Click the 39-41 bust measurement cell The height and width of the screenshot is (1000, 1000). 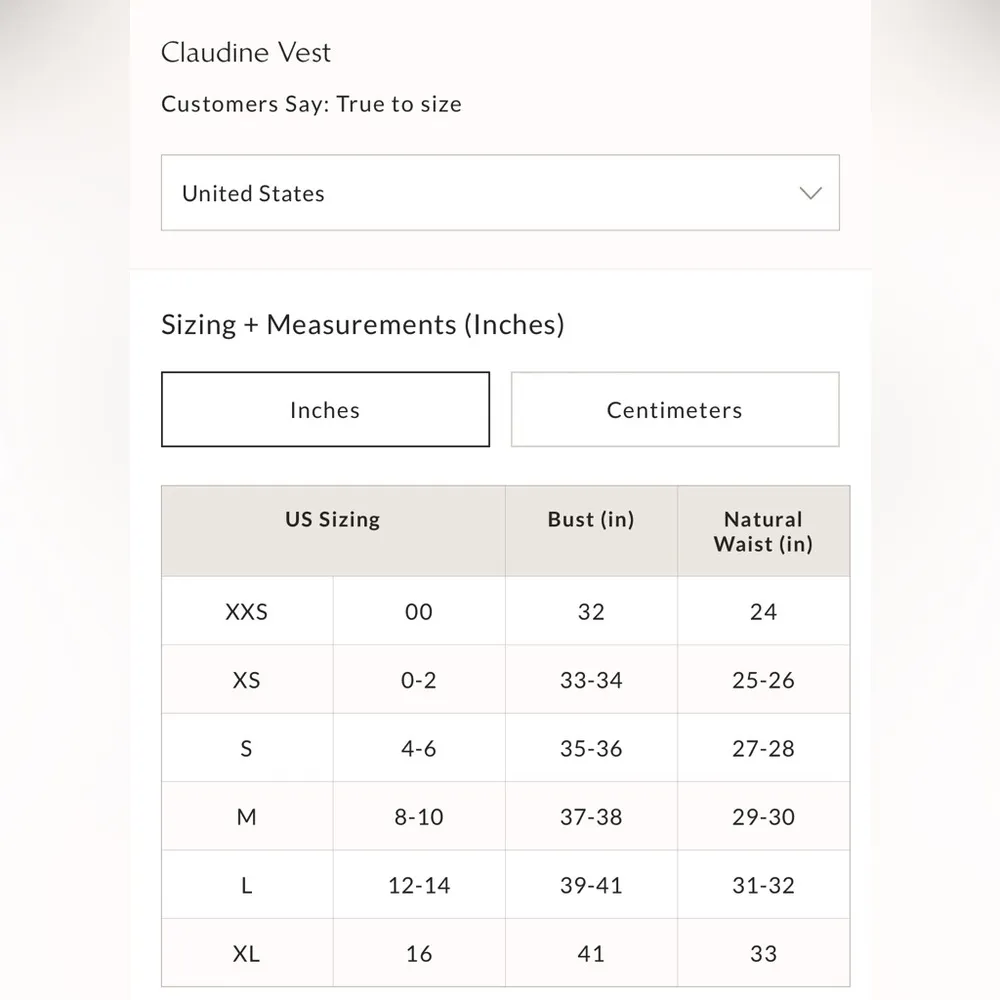point(591,885)
